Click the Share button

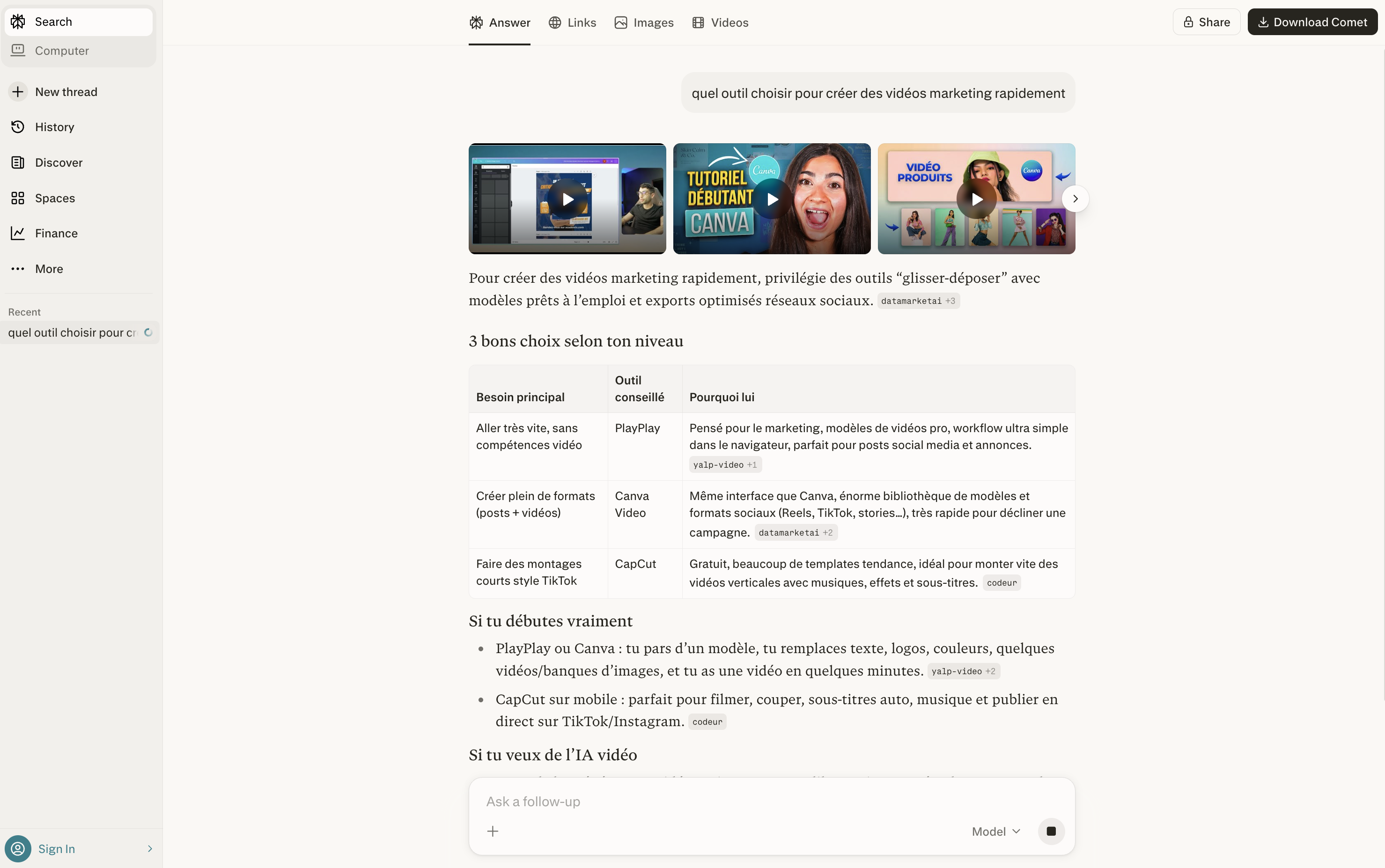(1206, 22)
